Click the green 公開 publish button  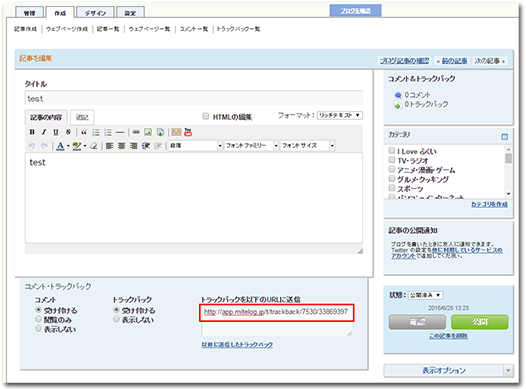coord(479,322)
